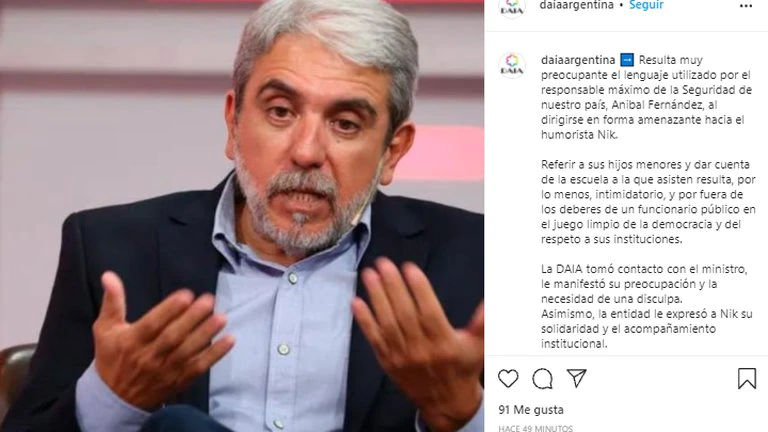Screen dimensions: 768x432
Task: Select the post photo of the man
Action: (242, 216)
